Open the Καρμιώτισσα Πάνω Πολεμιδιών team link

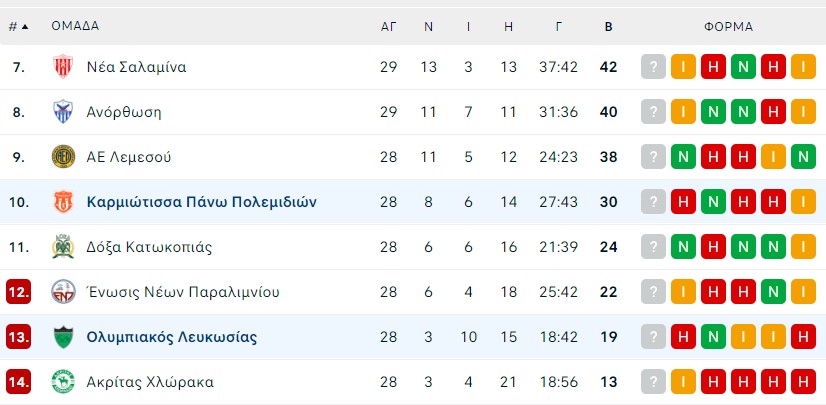coord(201,202)
